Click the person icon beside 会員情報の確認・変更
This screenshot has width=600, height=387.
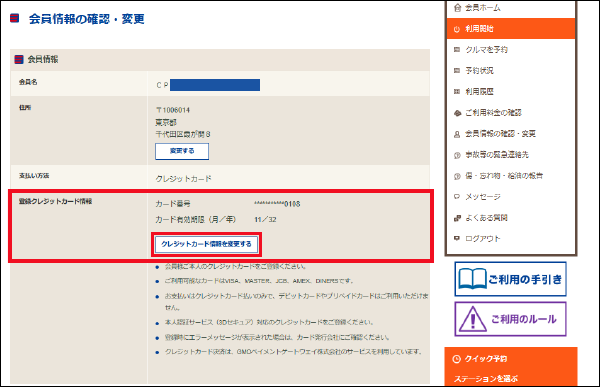tap(457, 134)
